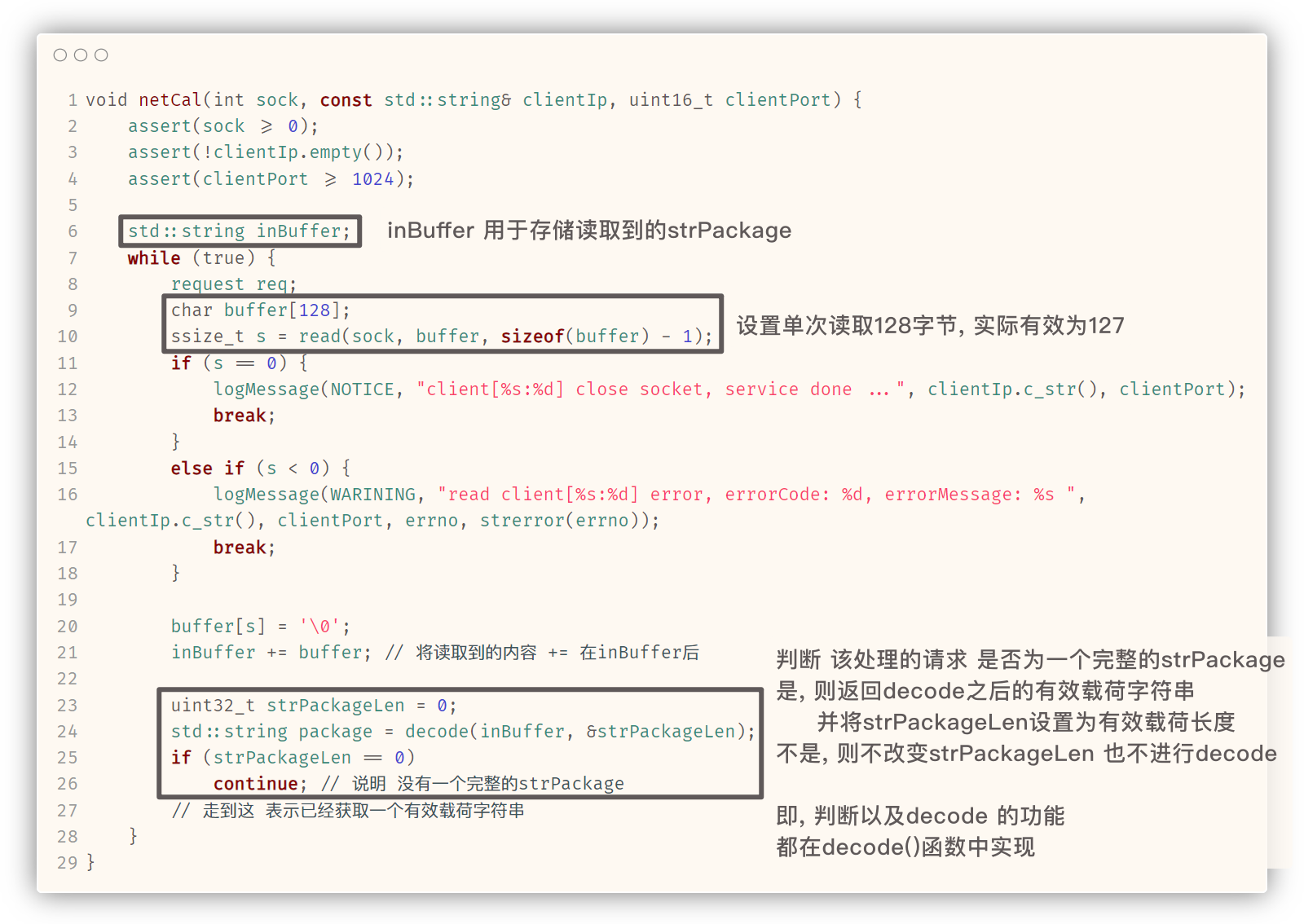
Task: Click the 'break;' on line 13
Action: coord(244,416)
